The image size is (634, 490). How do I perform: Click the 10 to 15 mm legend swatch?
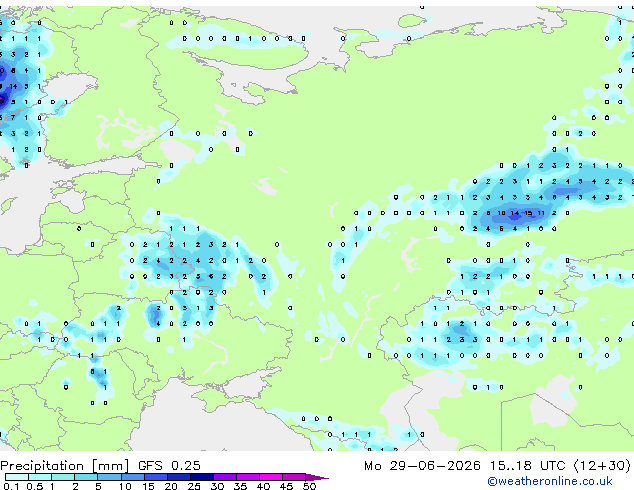coord(132,477)
